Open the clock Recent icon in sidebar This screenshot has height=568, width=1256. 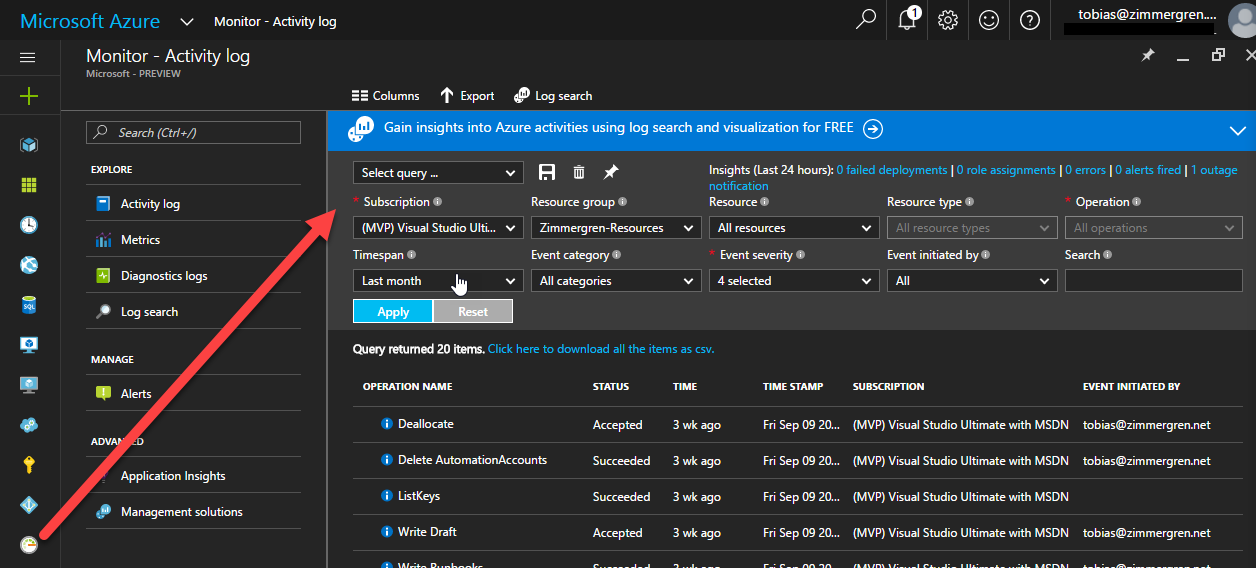click(29, 225)
